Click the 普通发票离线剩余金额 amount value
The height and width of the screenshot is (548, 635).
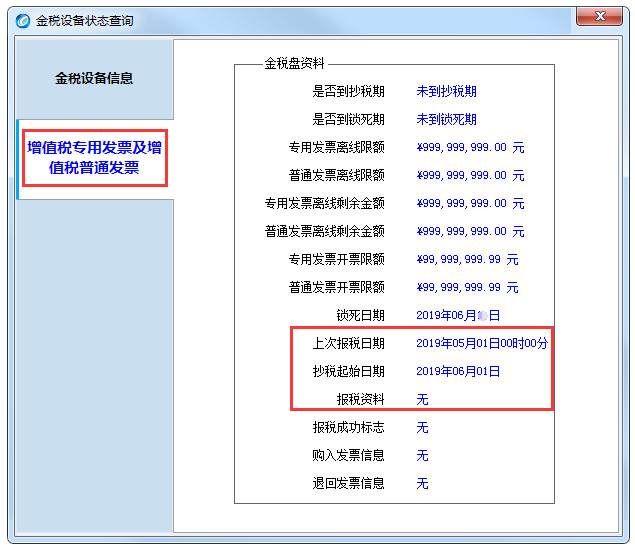[x=470, y=231]
